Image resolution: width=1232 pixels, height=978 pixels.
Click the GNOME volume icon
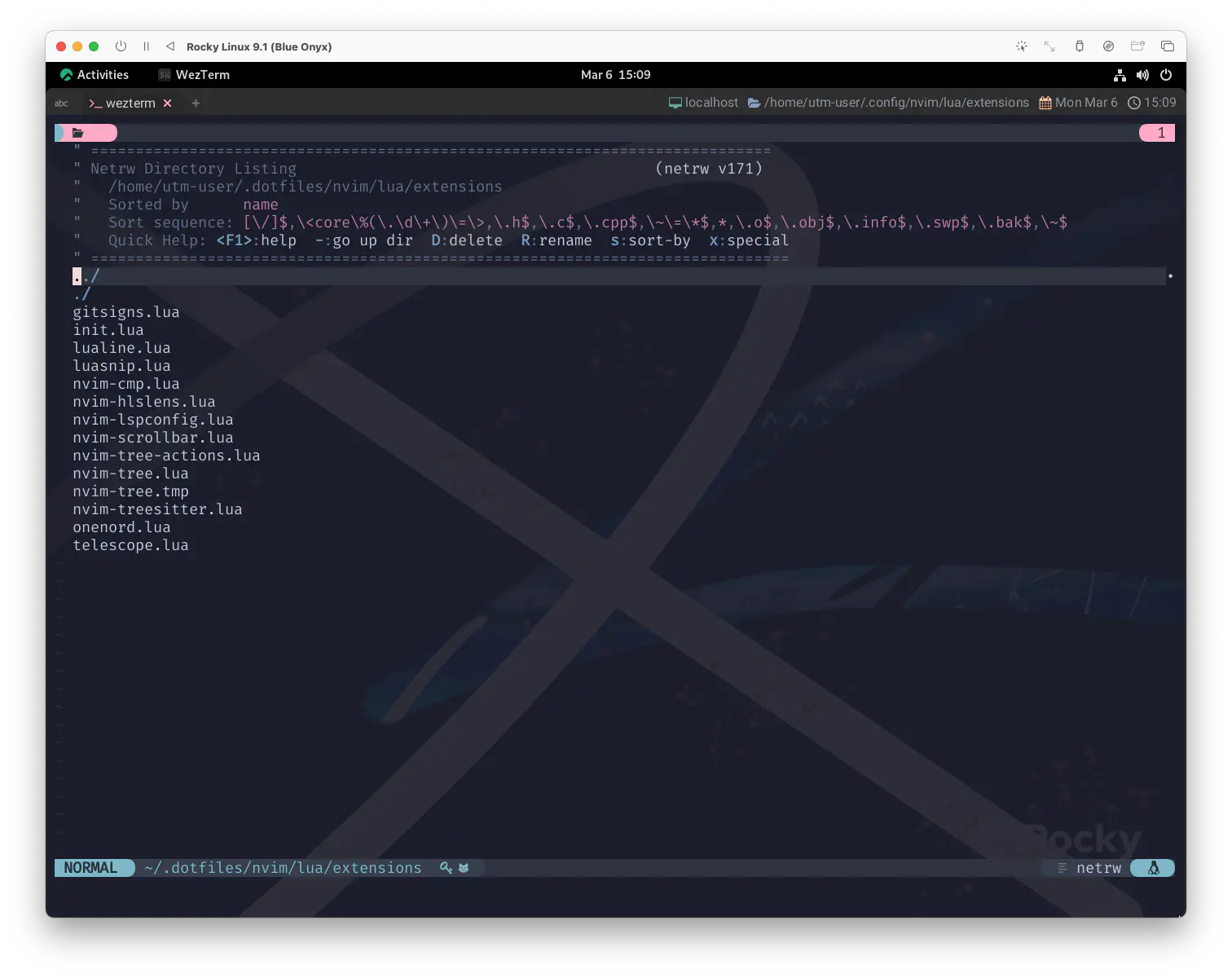[1142, 75]
